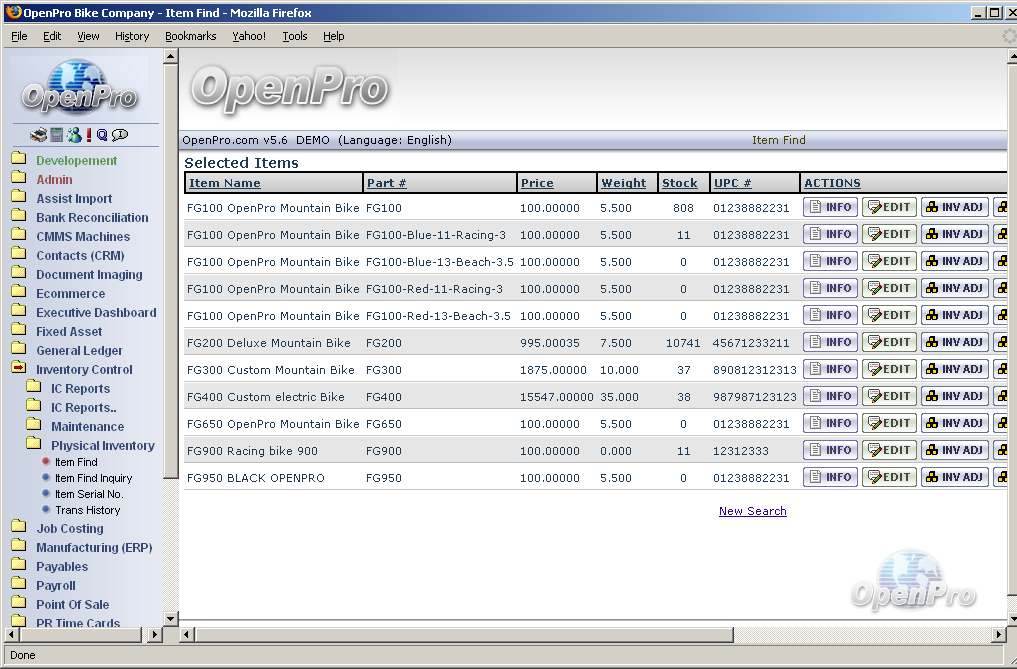The height and width of the screenshot is (669, 1017).
Task: Click the blue Q icon in sidebar
Action: (102, 135)
